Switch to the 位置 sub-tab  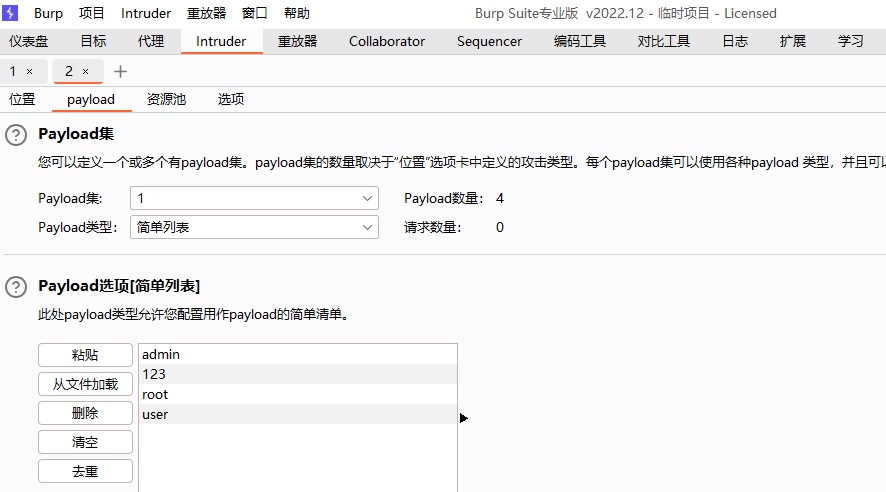pos(22,99)
